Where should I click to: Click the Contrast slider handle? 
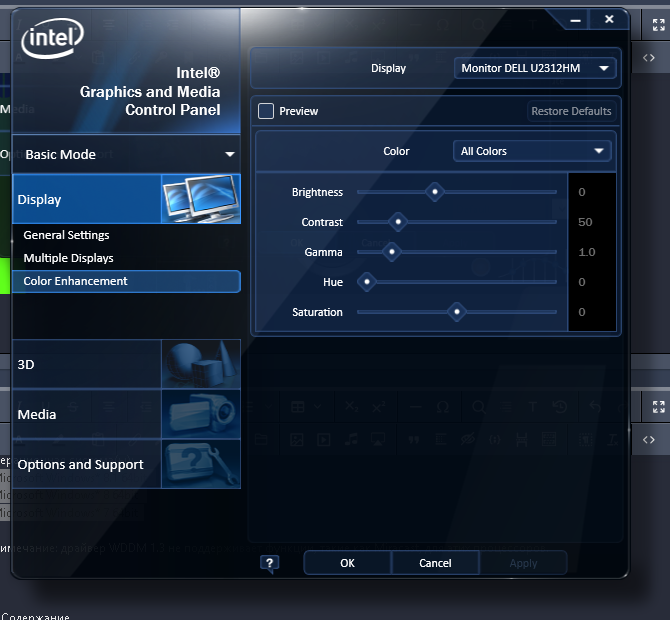tap(398, 222)
